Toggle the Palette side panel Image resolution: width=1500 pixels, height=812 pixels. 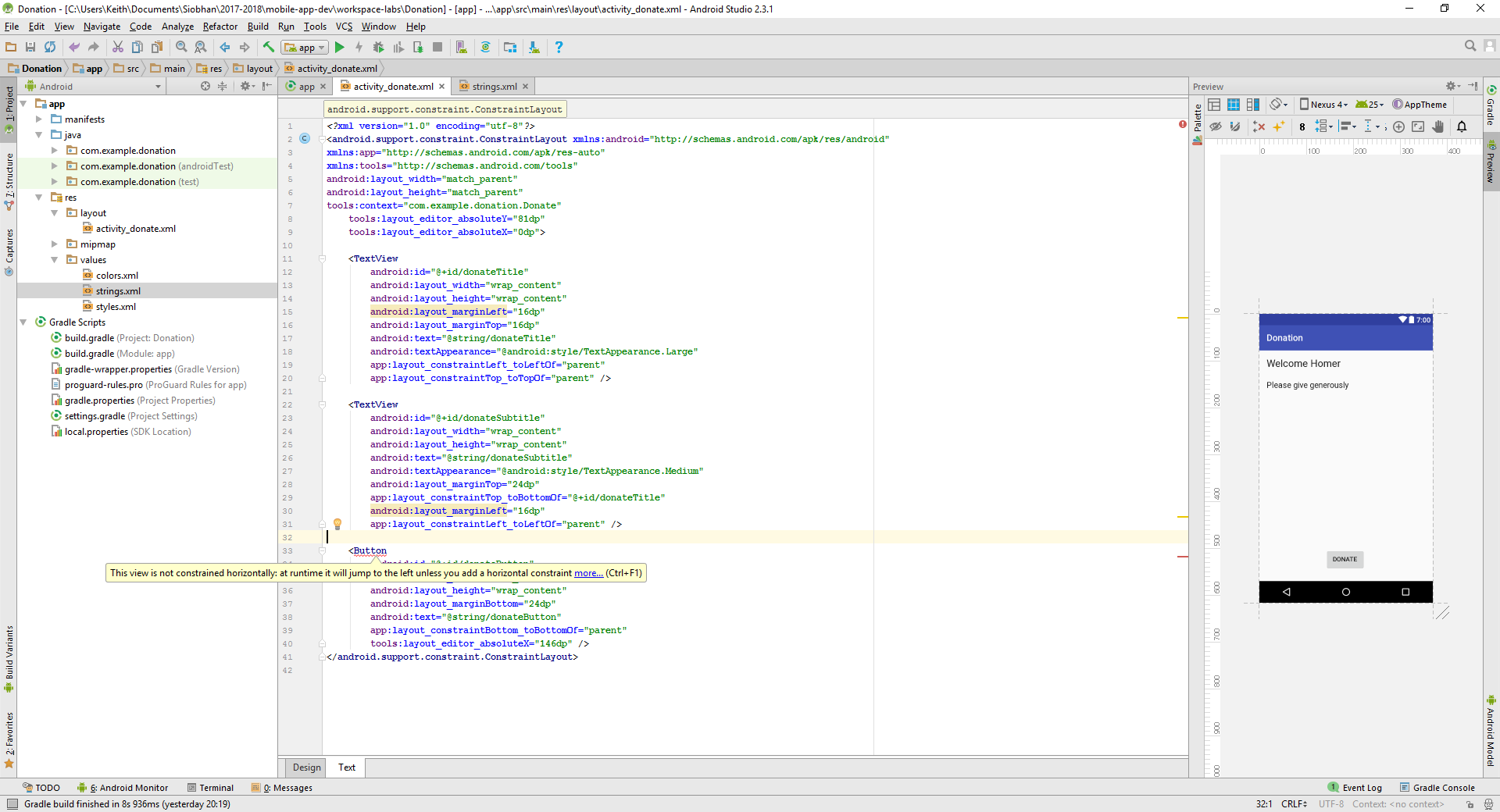point(1198,123)
